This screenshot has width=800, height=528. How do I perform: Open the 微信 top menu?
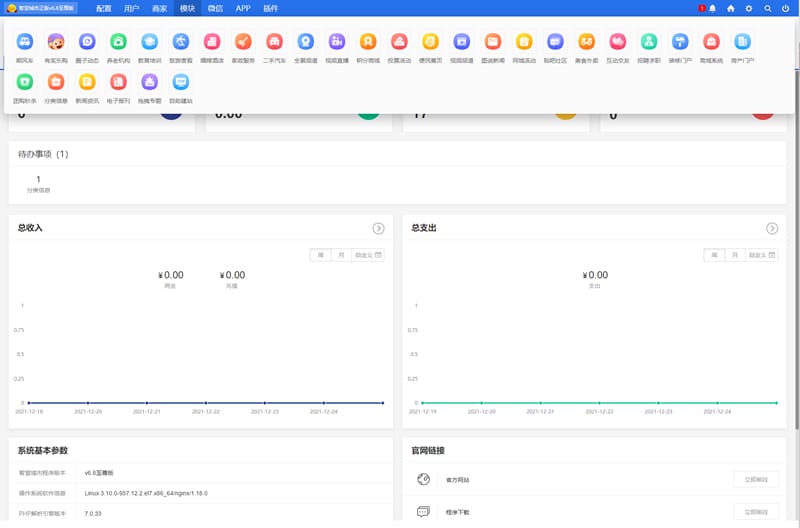click(x=214, y=8)
